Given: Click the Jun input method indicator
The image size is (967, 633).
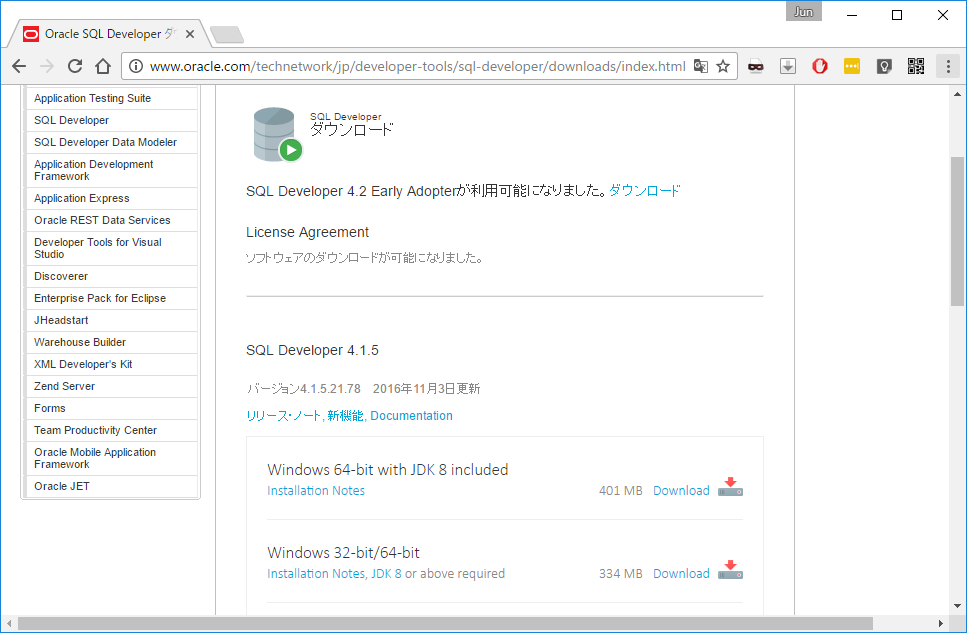Looking at the screenshot, I should pos(803,12).
